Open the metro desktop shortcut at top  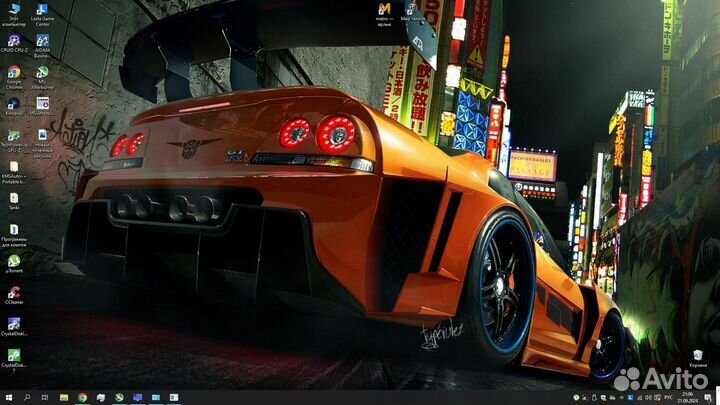click(384, 10)
